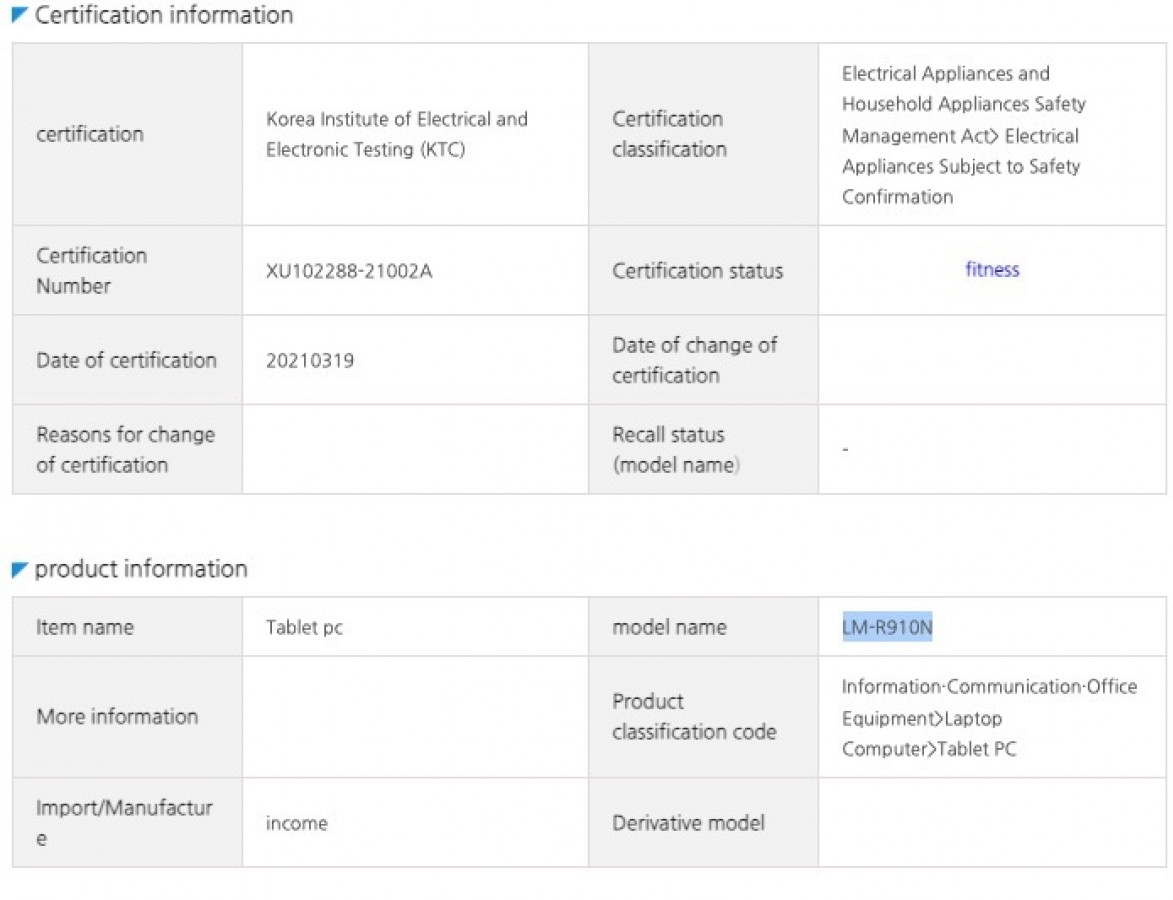Click the 'Certification information' section heading
The width and height of the screenshot is (1173, 900).
click(x=164, y=15)
